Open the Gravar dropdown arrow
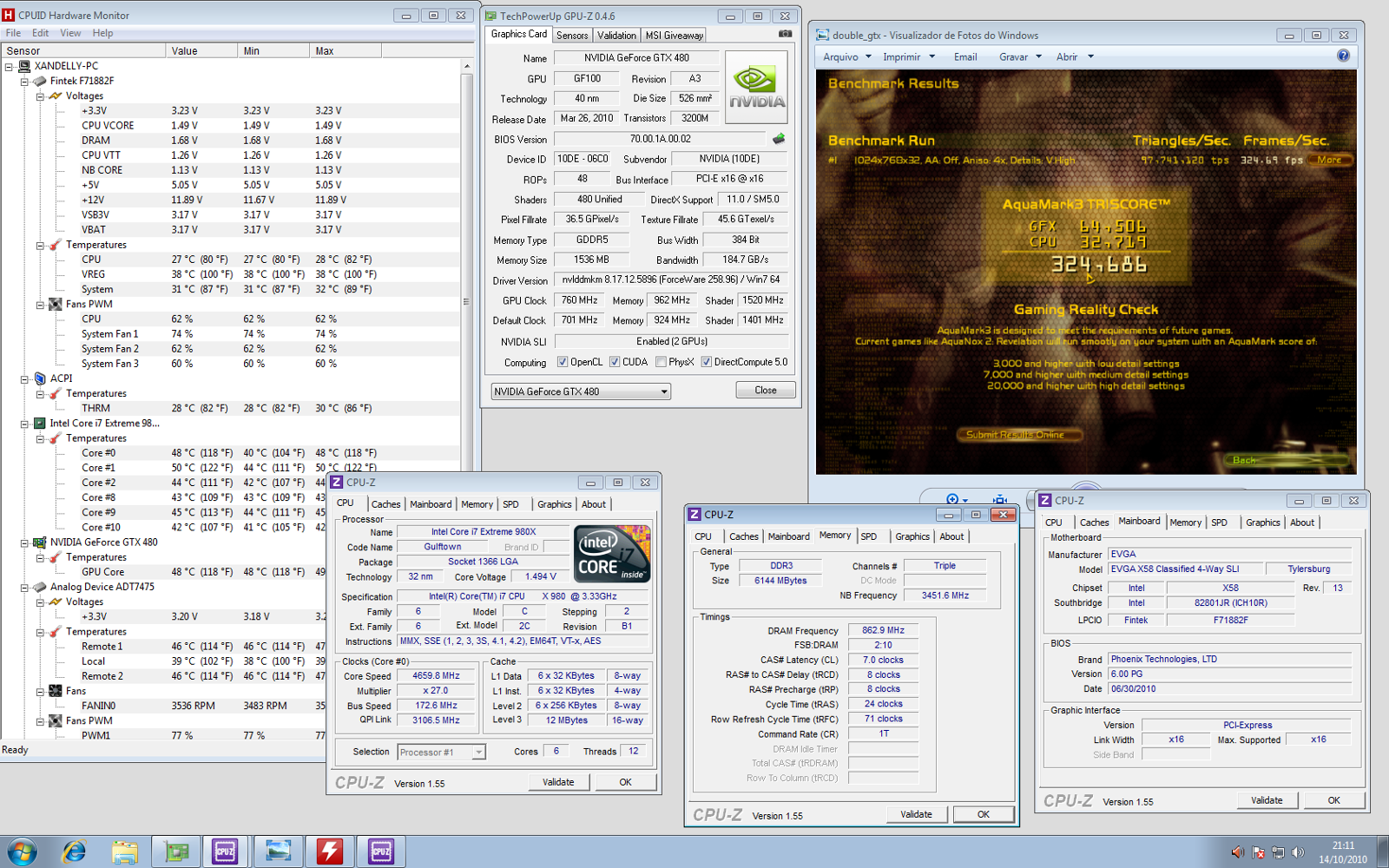The width and height of the screenshot is (1389, 868). coord(1037,56)
